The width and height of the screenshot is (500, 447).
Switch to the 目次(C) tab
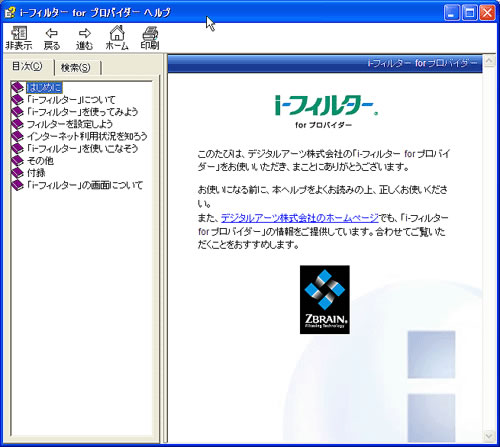(x=27, y=66)
